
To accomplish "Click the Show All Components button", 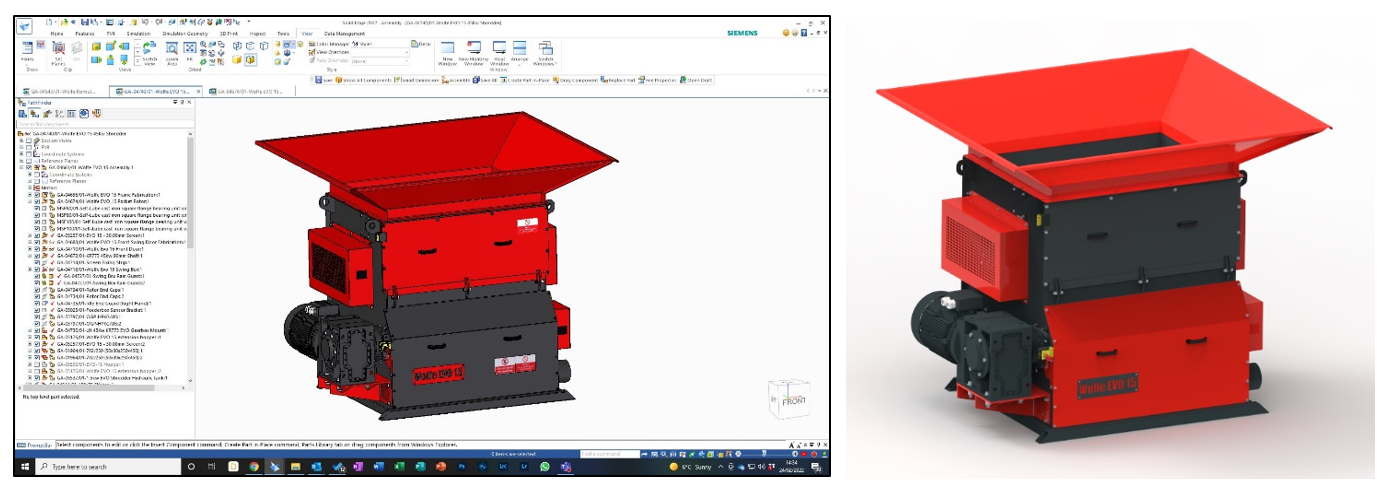I will pyautogui.click(x=364, y=80).
